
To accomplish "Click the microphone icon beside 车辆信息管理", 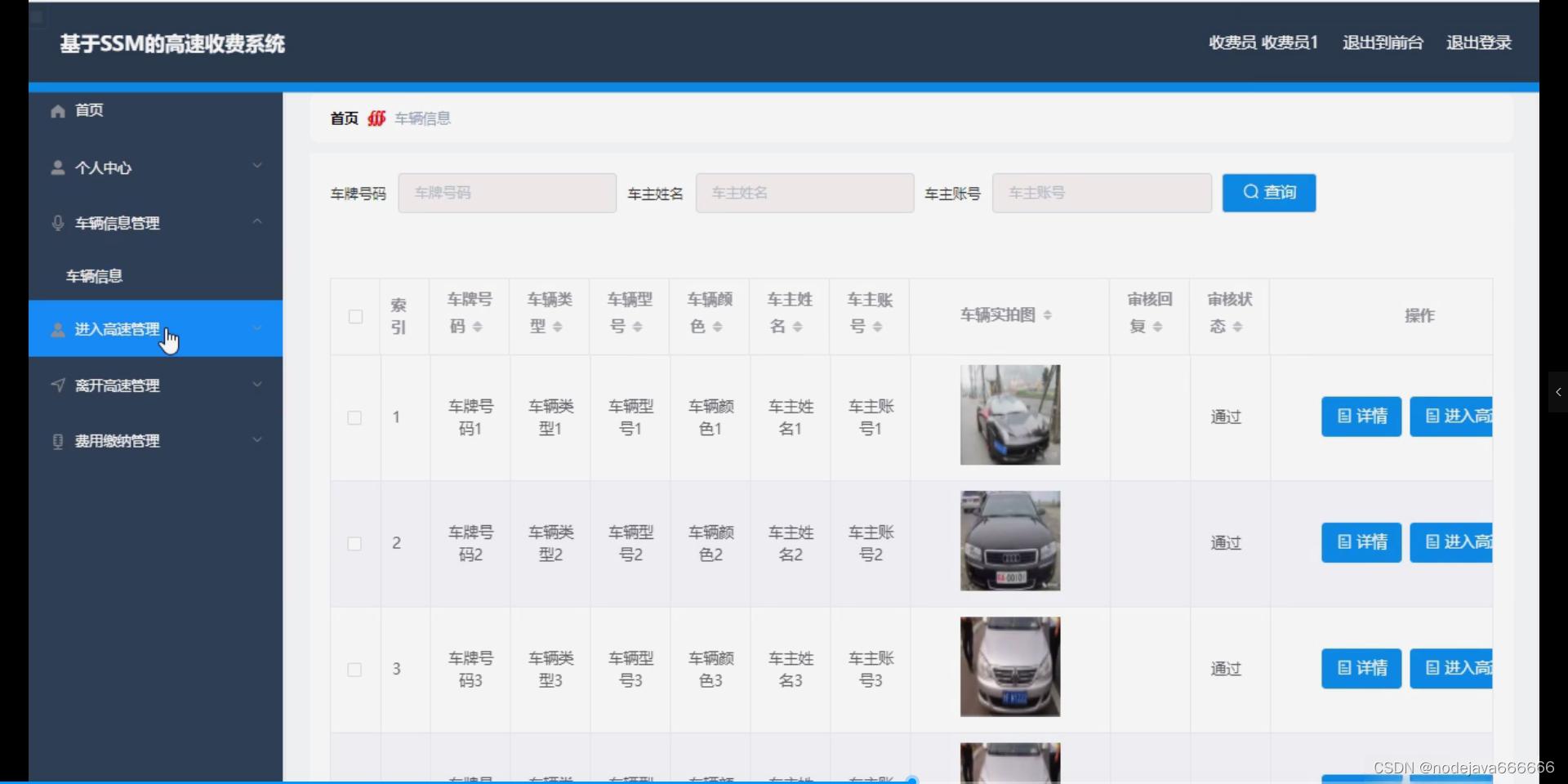I will [x=58, y=223].
